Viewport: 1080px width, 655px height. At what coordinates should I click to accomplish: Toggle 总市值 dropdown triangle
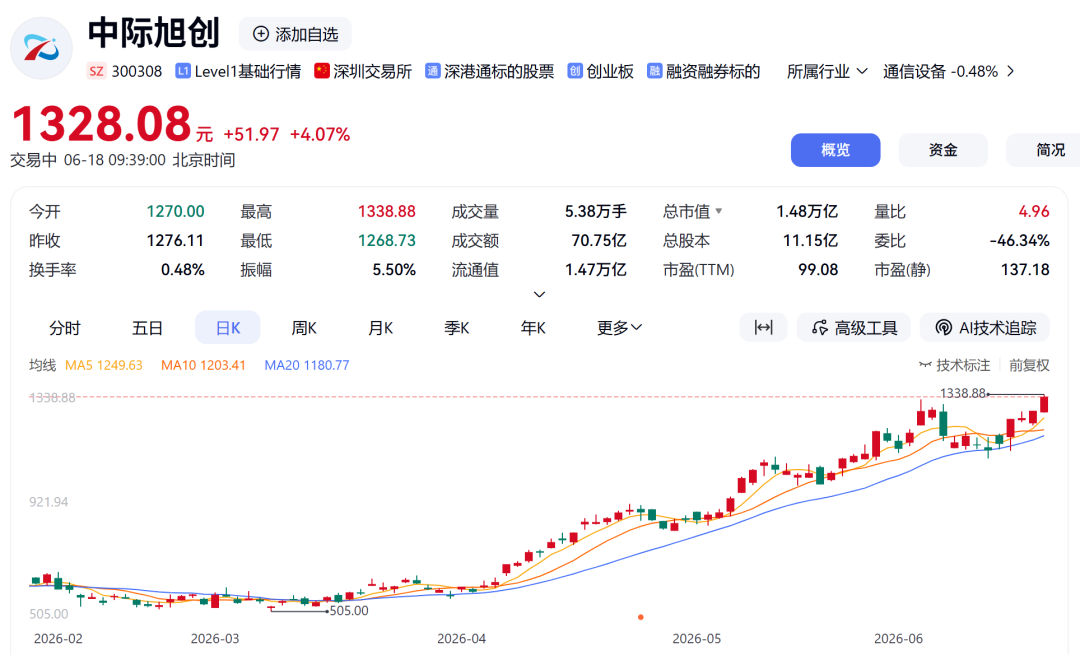[x=718, y=211]
